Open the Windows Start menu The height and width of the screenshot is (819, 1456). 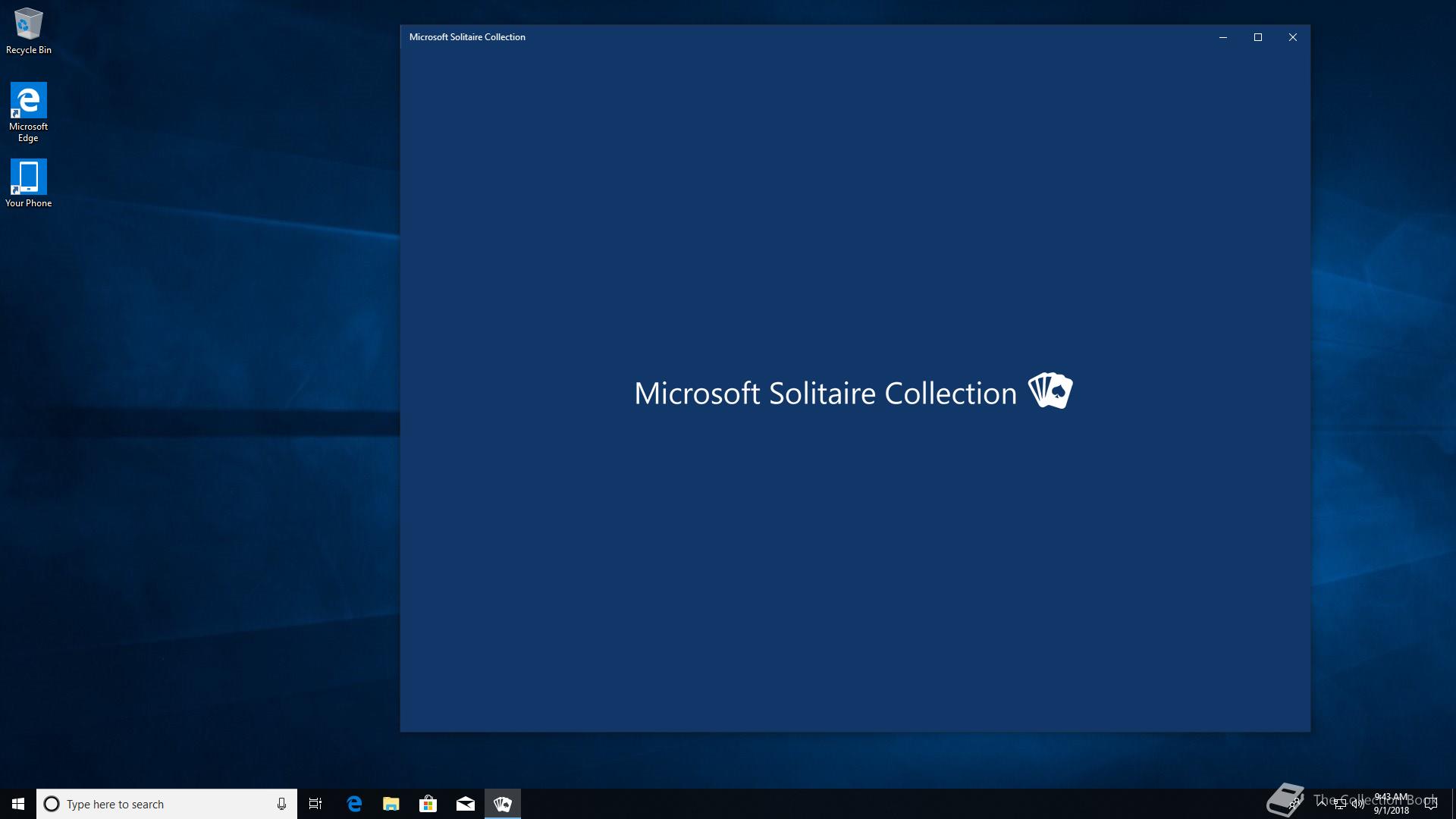click(18, 804)
